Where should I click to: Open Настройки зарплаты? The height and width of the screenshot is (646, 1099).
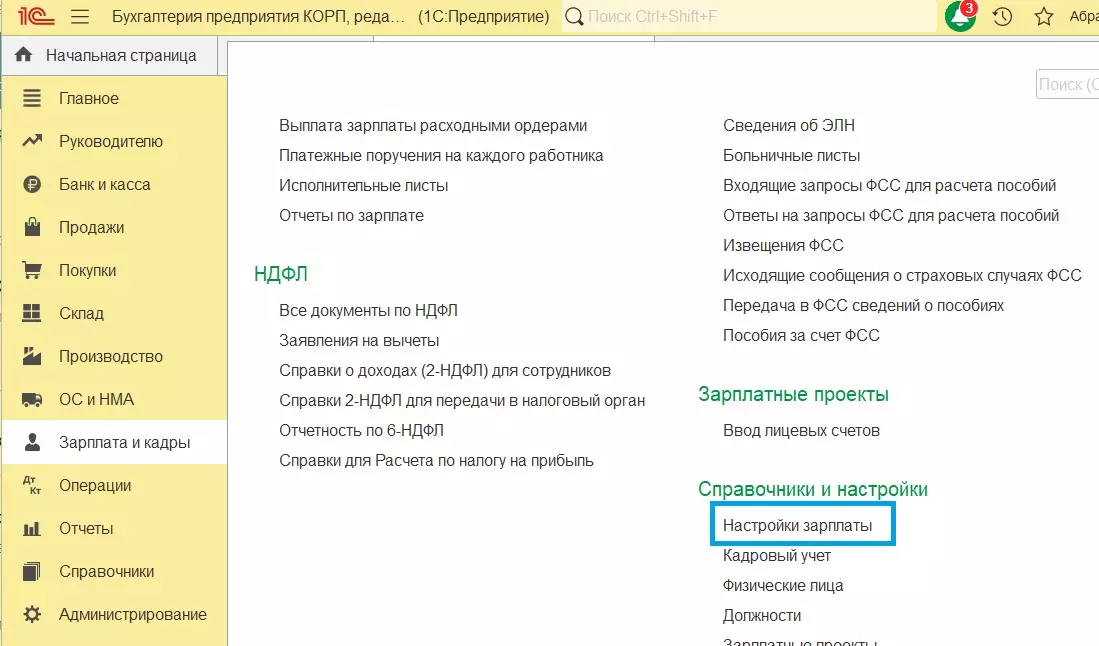(798, 525)
